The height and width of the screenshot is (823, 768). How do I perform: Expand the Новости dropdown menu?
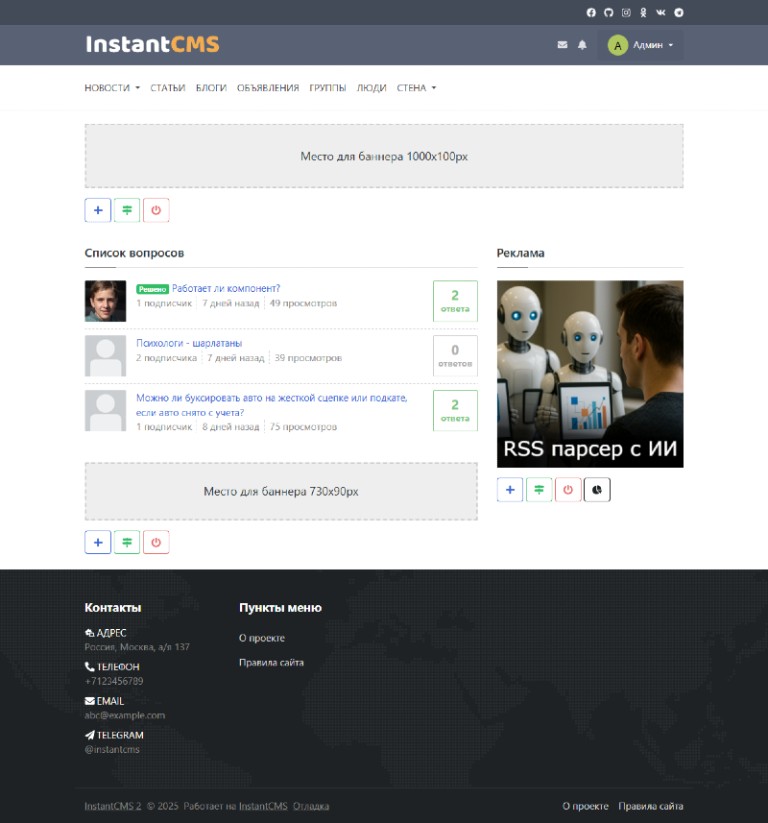point(111,88)
